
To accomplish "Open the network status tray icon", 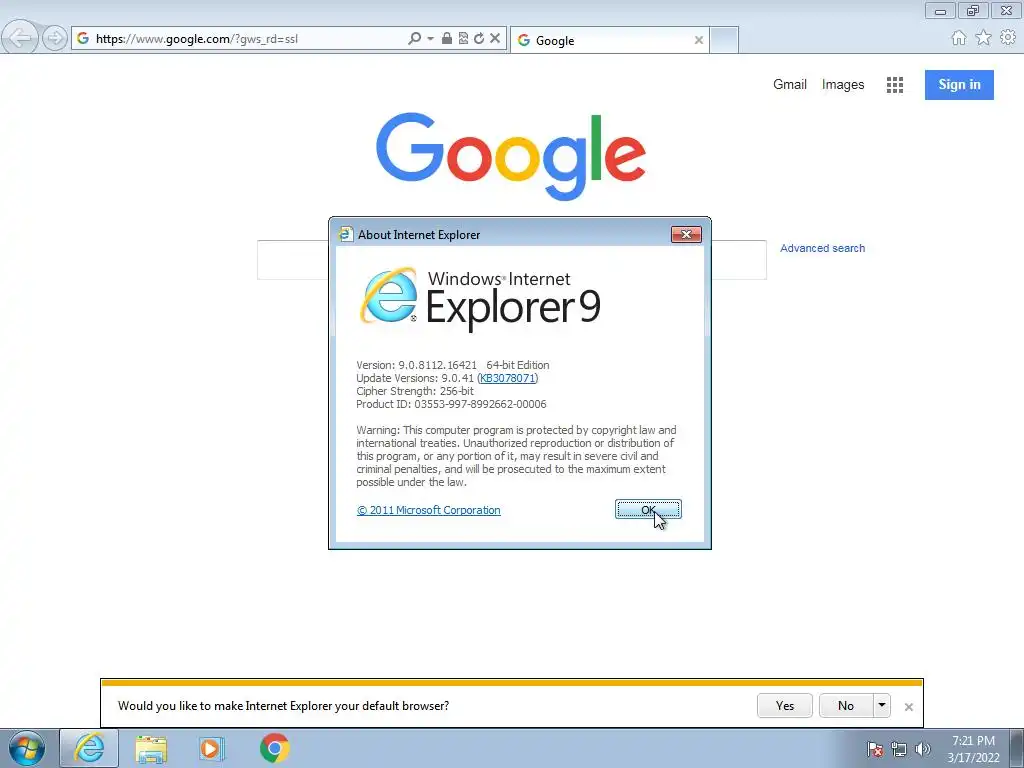I will pyautogui.click(x=899, y=749).
